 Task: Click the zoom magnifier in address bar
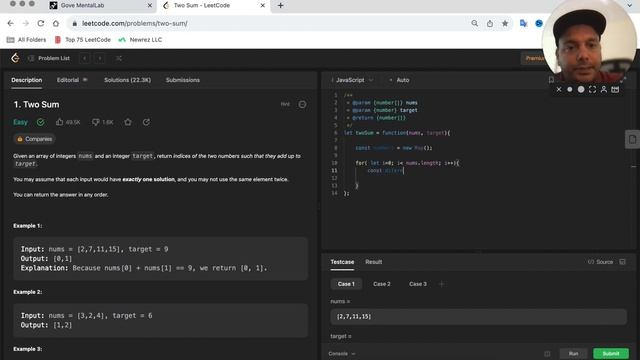point(475,23)
